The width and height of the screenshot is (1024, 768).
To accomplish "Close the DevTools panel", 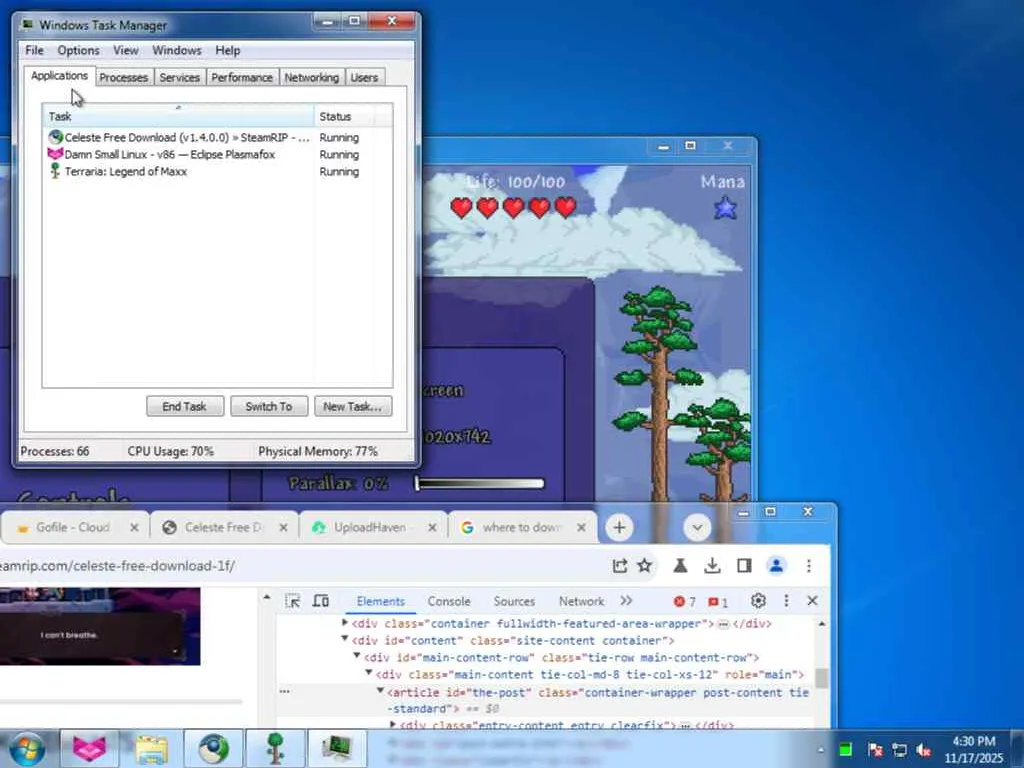I will coord(812,601).
